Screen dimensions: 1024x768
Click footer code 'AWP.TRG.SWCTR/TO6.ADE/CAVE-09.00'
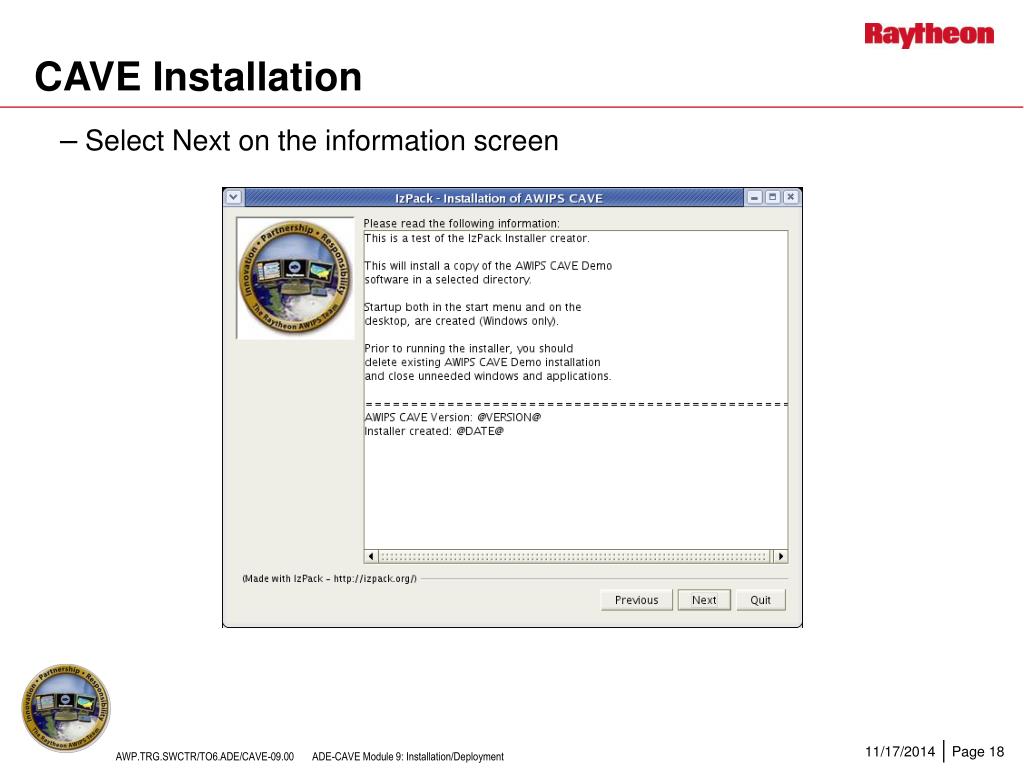(204, 756)
